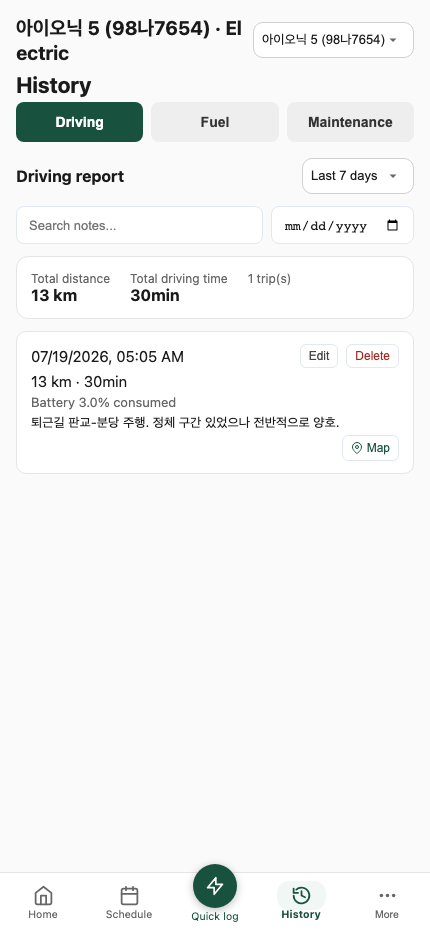This screenshot has width=430, height=932.
Task: Click the Search notes input field
Action: coord(139,225)
